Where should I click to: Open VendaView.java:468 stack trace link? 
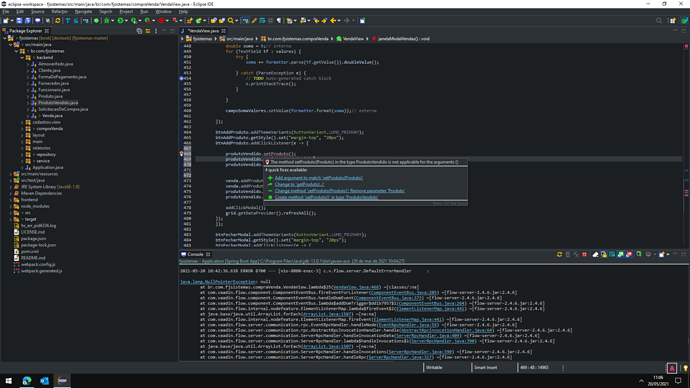click(x=356, y=287)
